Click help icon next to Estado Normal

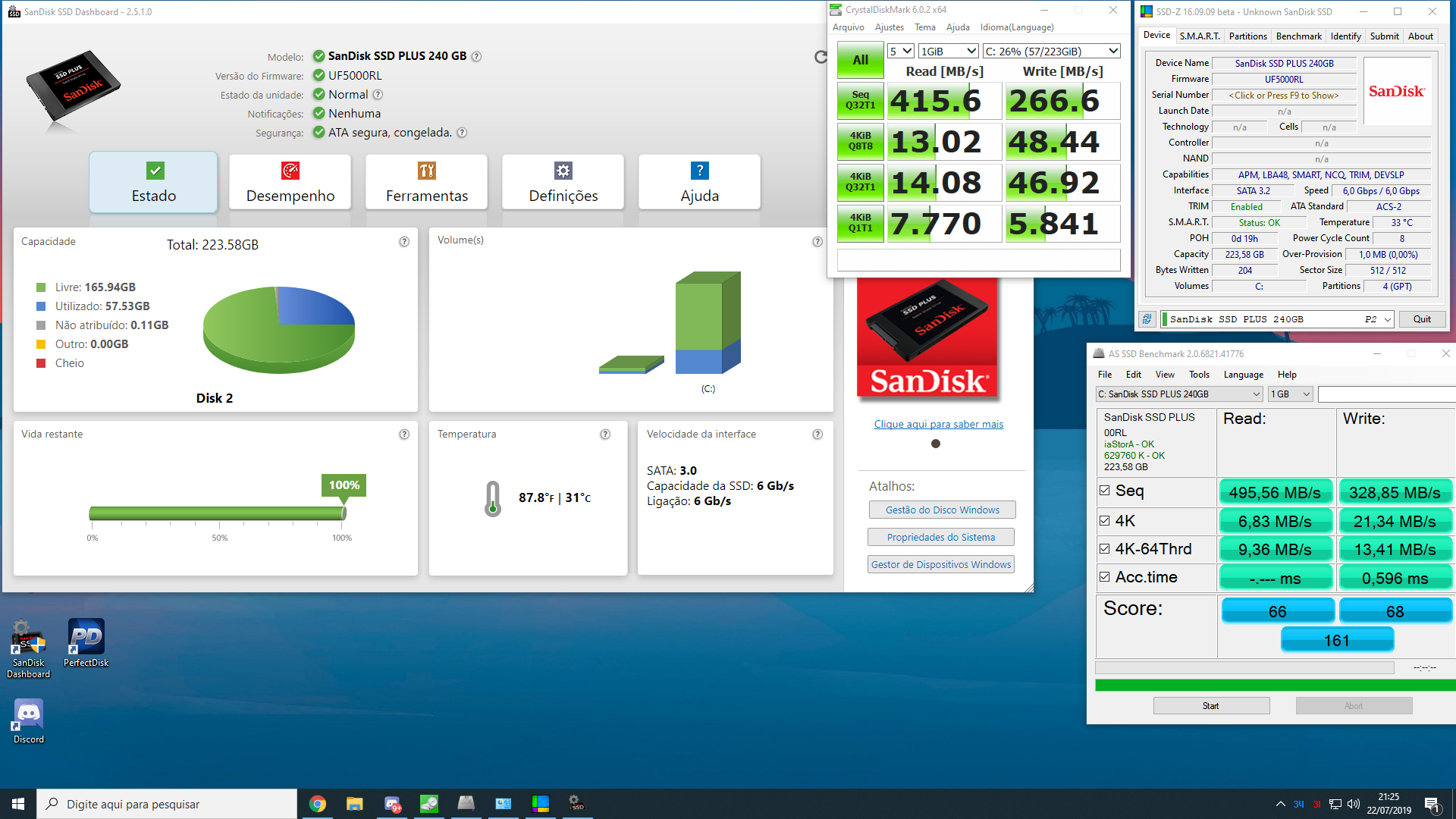[378, 95]
